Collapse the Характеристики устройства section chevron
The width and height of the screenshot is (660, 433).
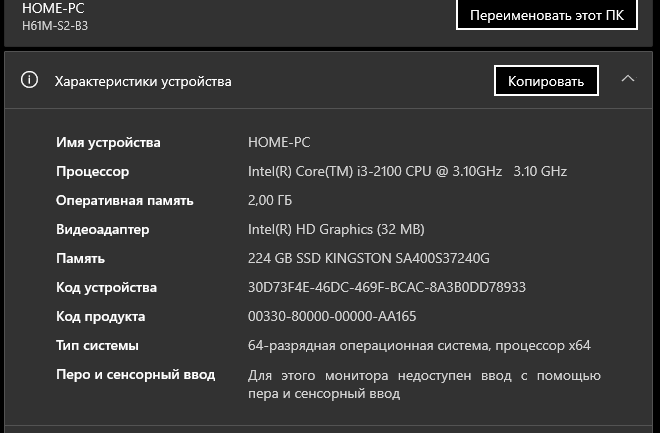click(x=628, y=80)
